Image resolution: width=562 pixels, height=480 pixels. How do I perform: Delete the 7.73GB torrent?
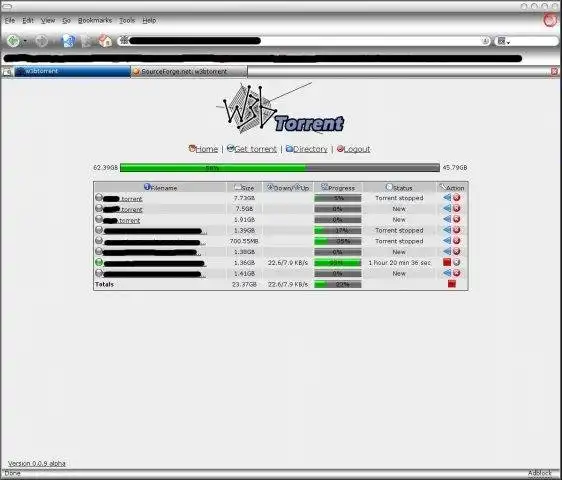click(457, 198)
